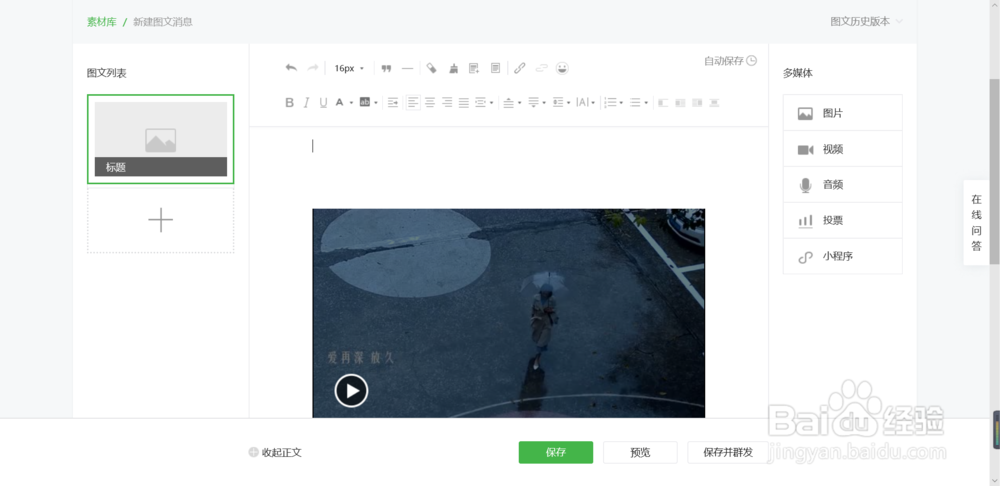Insert 小程序 from multimedia panel
This screenshot has height=486, width=1000.
click(842, 256)
